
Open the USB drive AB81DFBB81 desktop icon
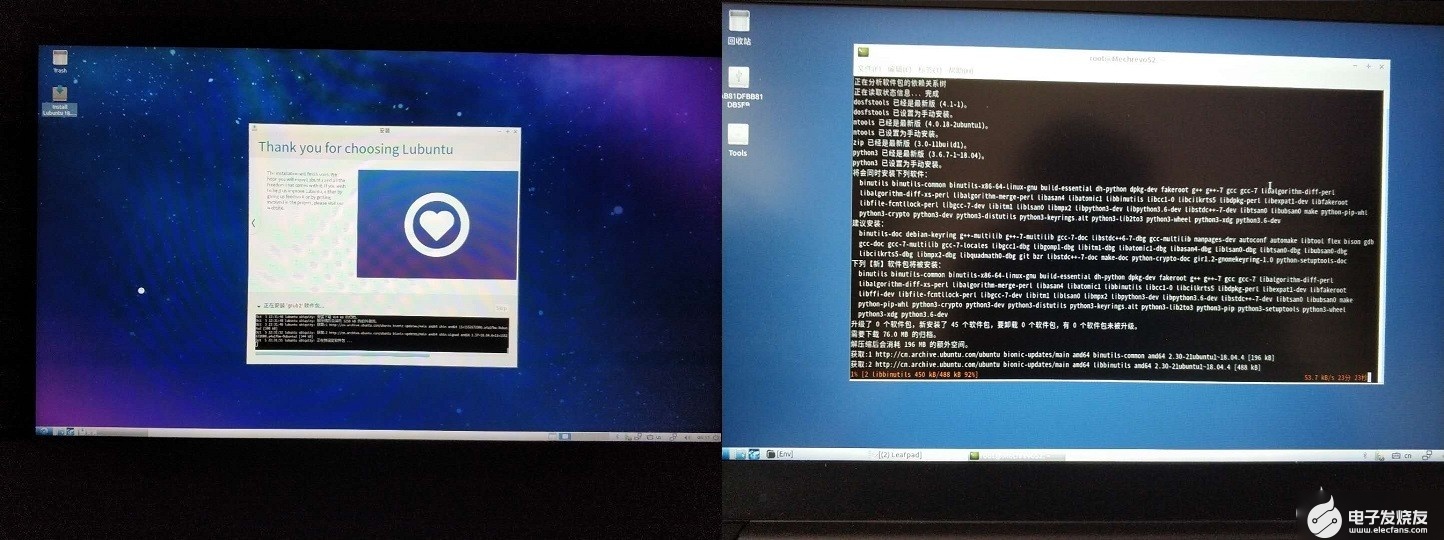click(x=737, y=87)
